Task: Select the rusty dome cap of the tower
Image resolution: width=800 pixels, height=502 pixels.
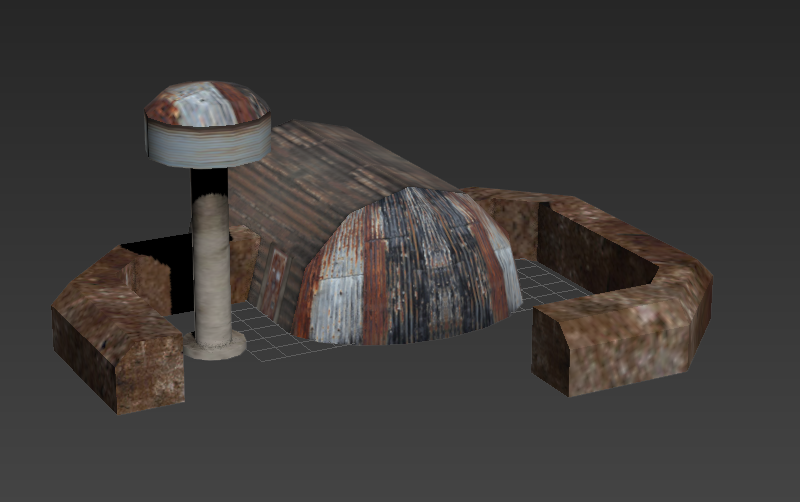Action: tap(207, 102)
